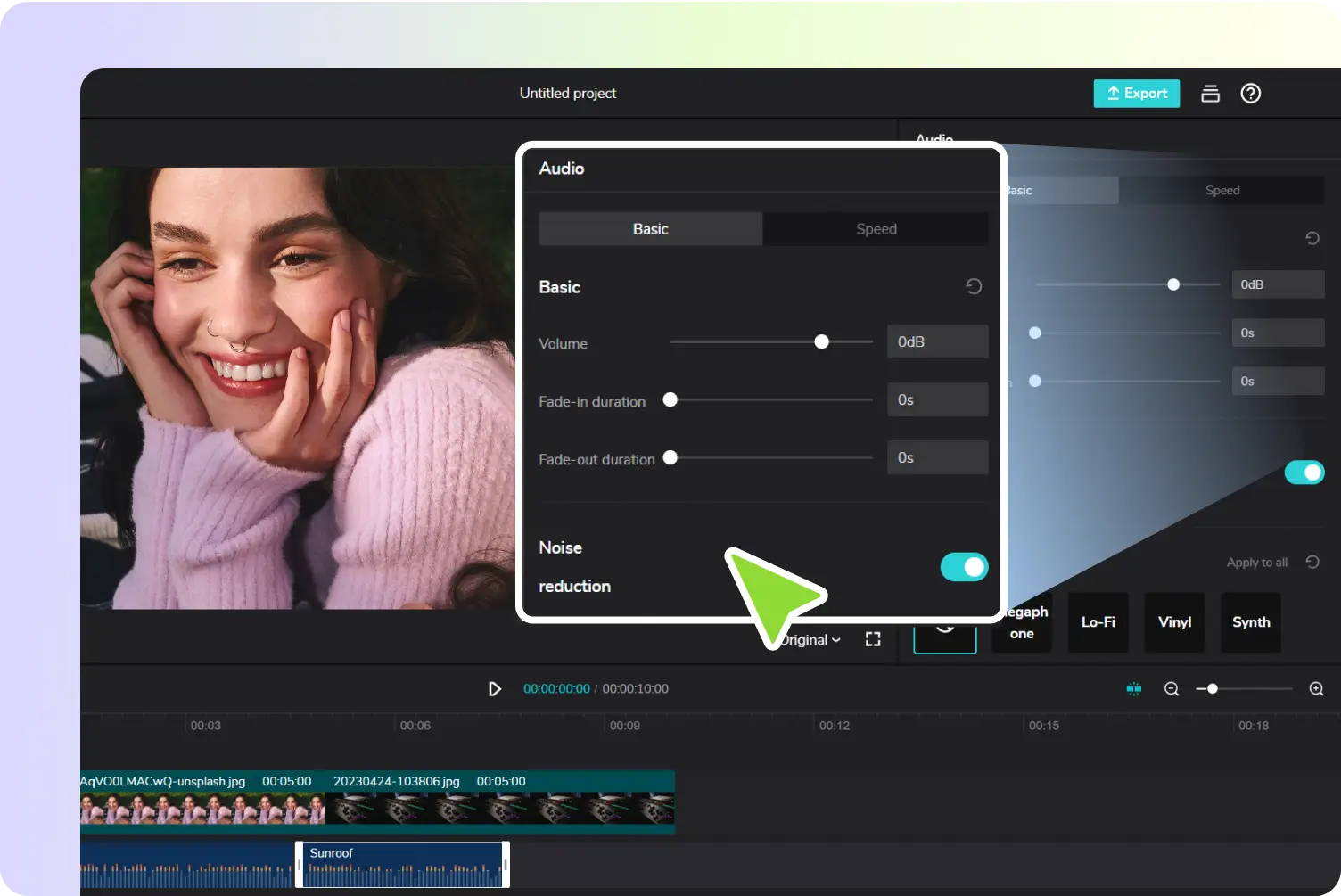Toggle Noise reduction switch in the Audio popup
This screenshot has height=896, width=1341.
tap(964, 567)
